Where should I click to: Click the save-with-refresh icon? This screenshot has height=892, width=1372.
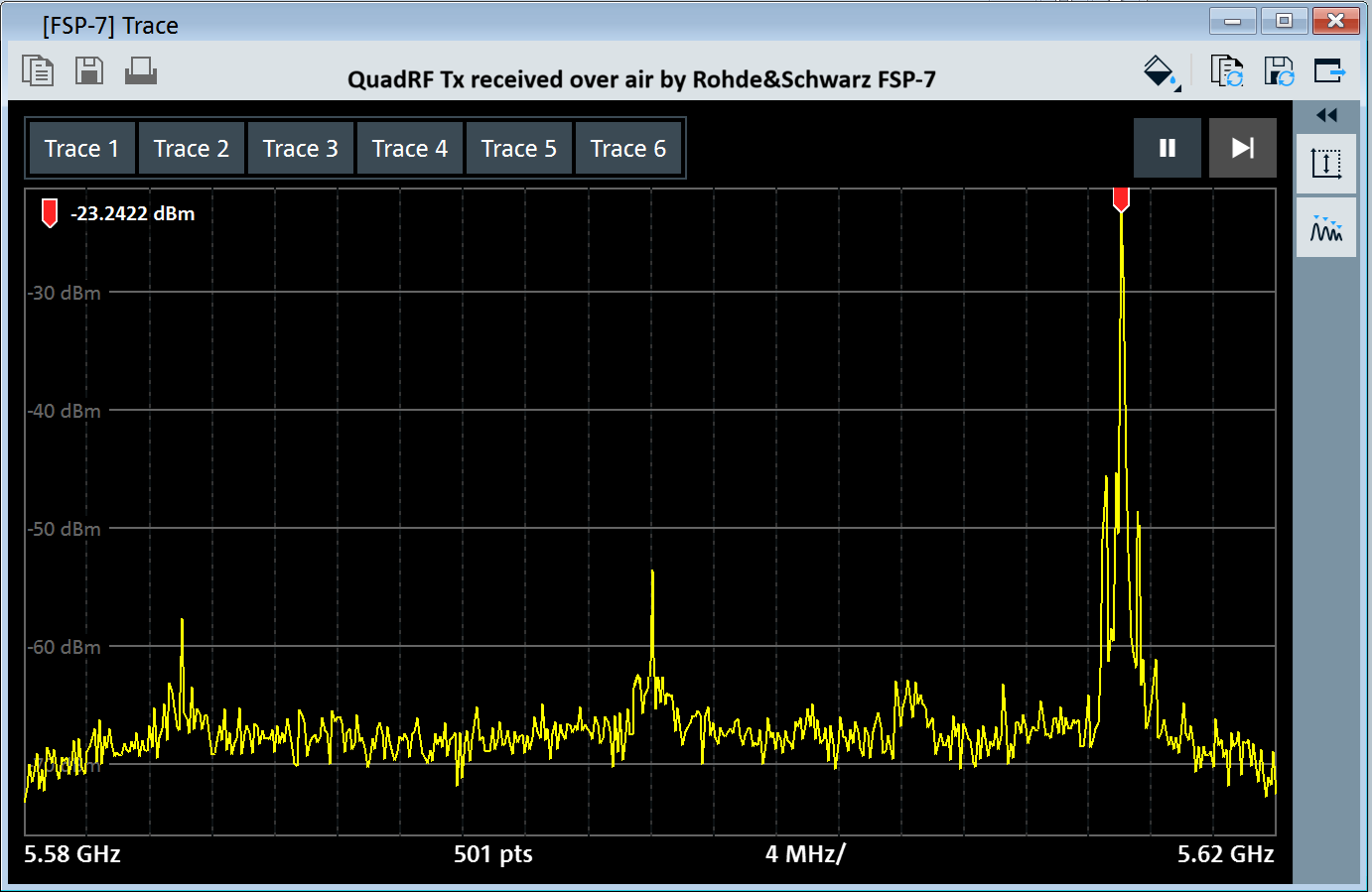[1279, 71]
